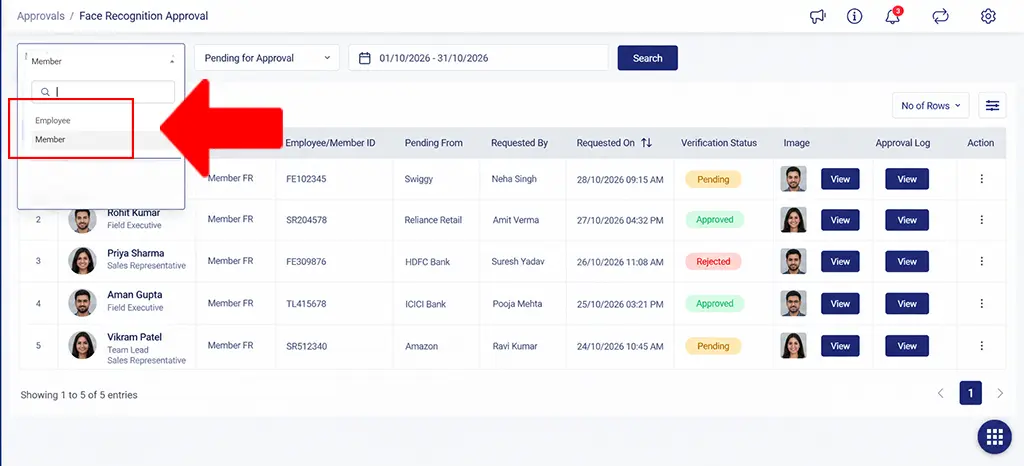View approval log for Reliance Retail row
Screen dimensions: 1024x466
[906, 220]
